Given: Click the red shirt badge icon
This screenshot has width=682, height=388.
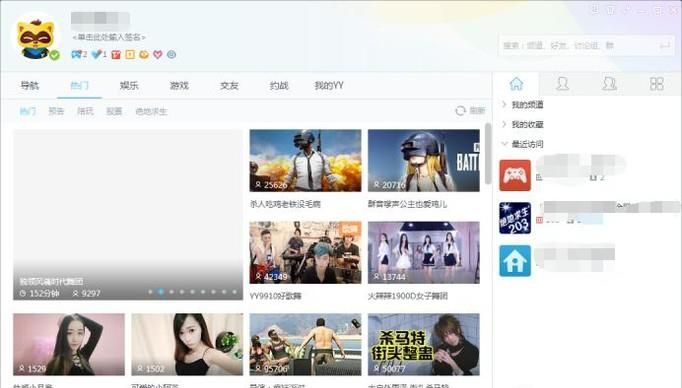Looking at the screenshot, I should click(x=116, y=54).
